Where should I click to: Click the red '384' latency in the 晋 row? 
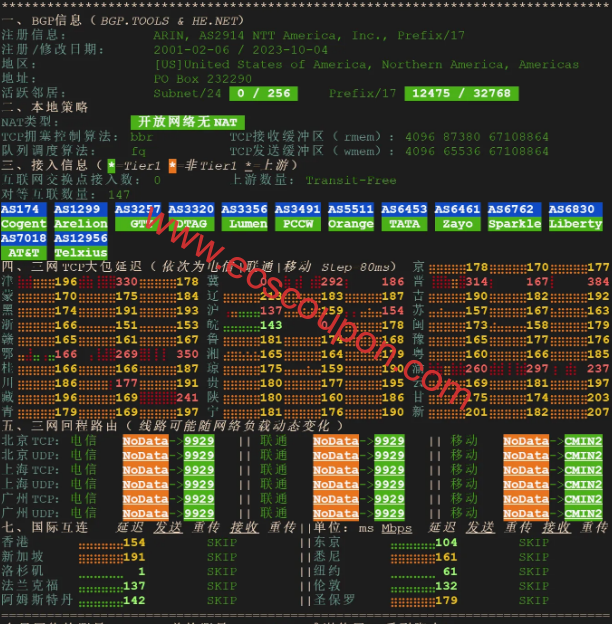(598, 282)
